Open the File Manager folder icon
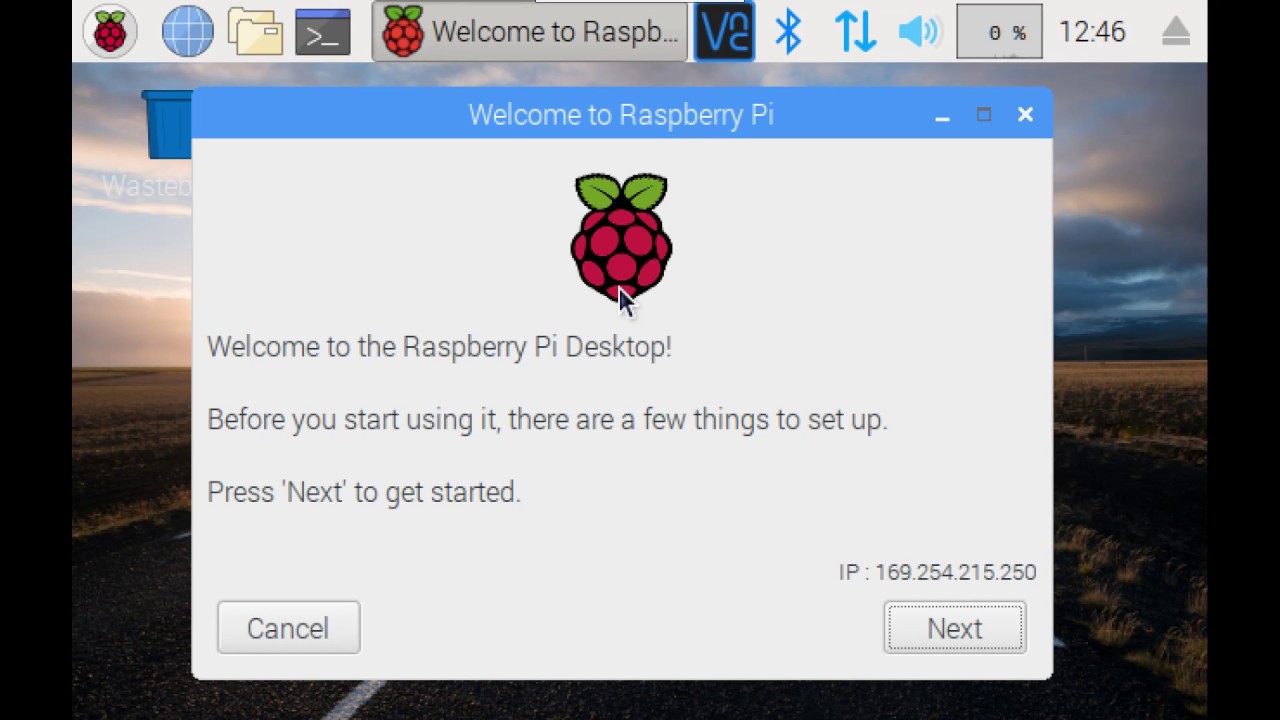 pos(255,32)
